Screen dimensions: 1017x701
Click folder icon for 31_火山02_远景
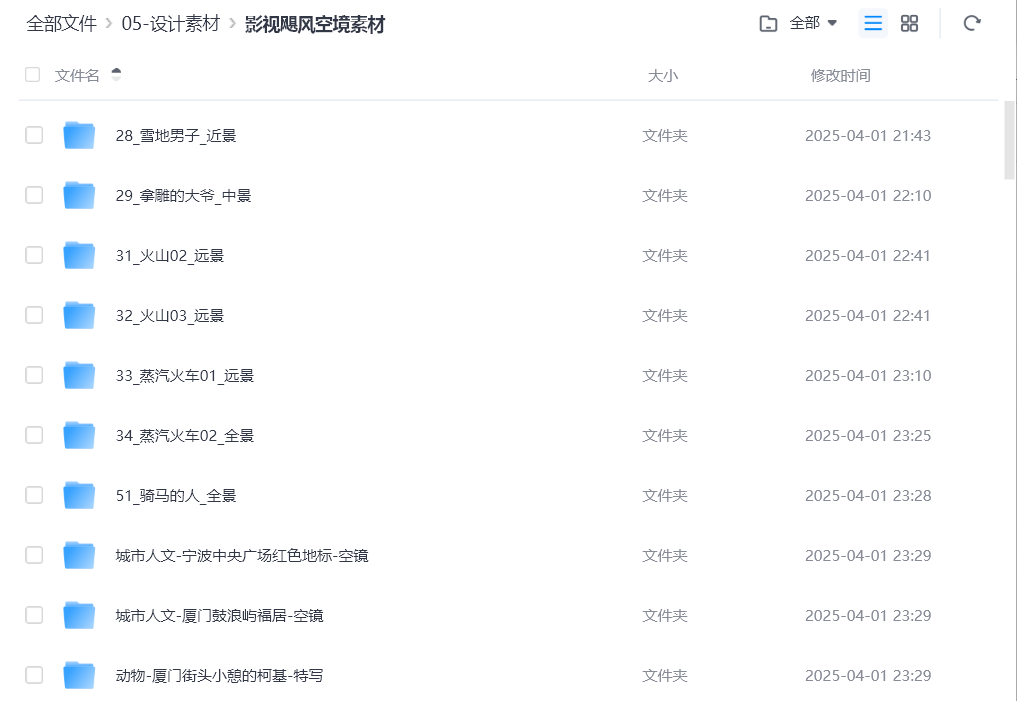79,255
